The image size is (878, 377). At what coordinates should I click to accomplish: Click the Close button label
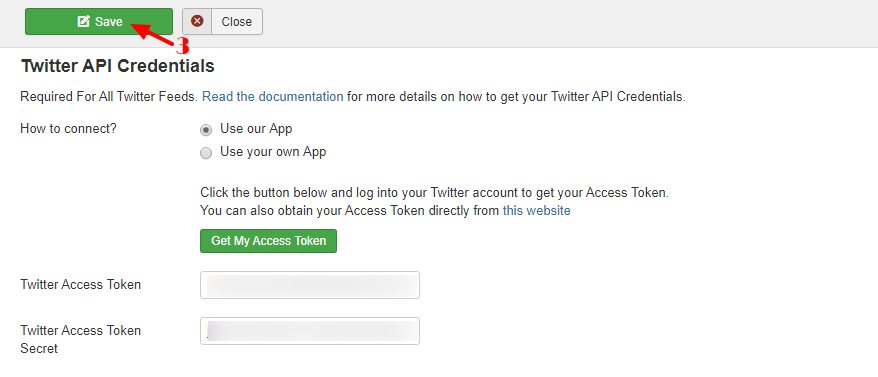pyautogui.click(x=236, y=22)
